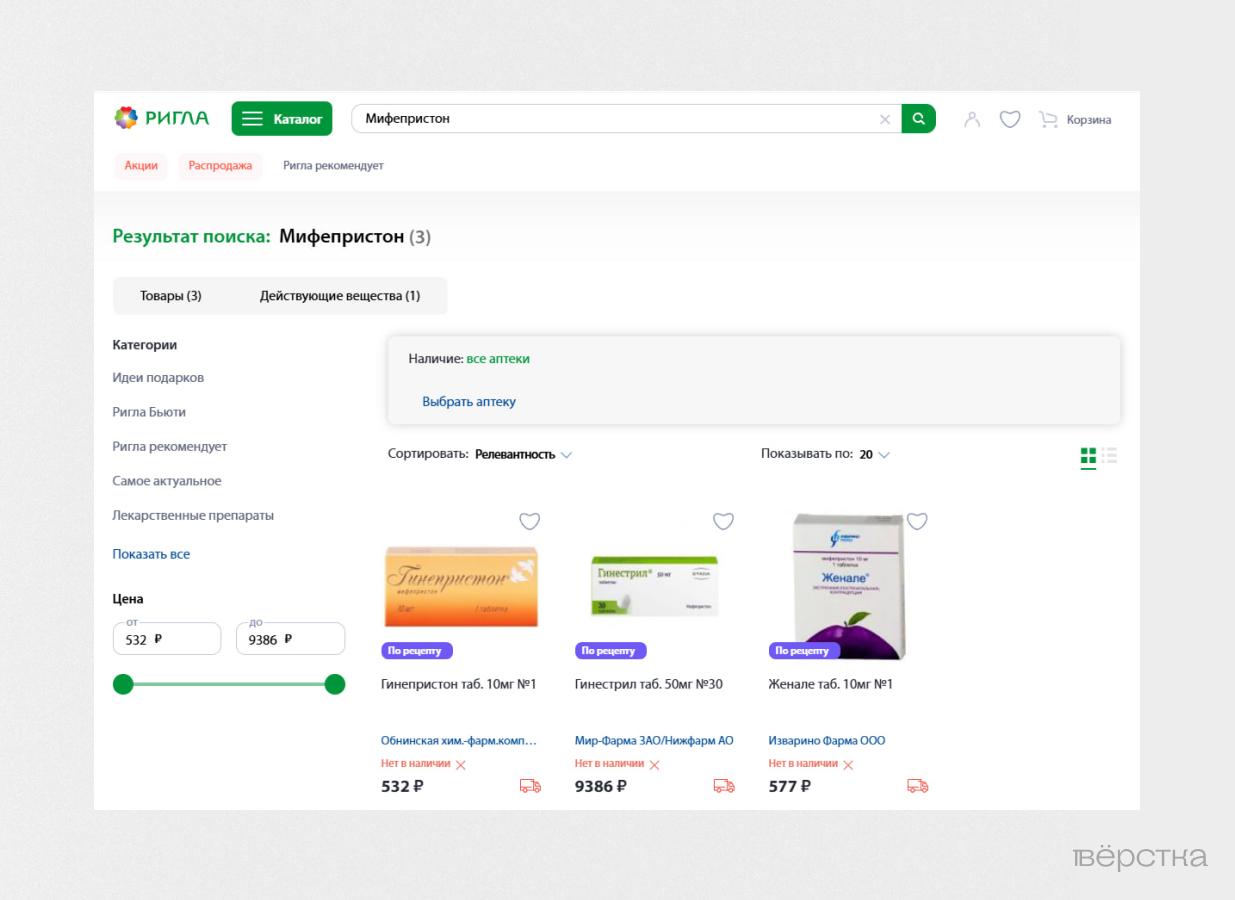Add Гинепристон to favorites with heart icon
The image size is (1235, 900).
pos(530,521)
